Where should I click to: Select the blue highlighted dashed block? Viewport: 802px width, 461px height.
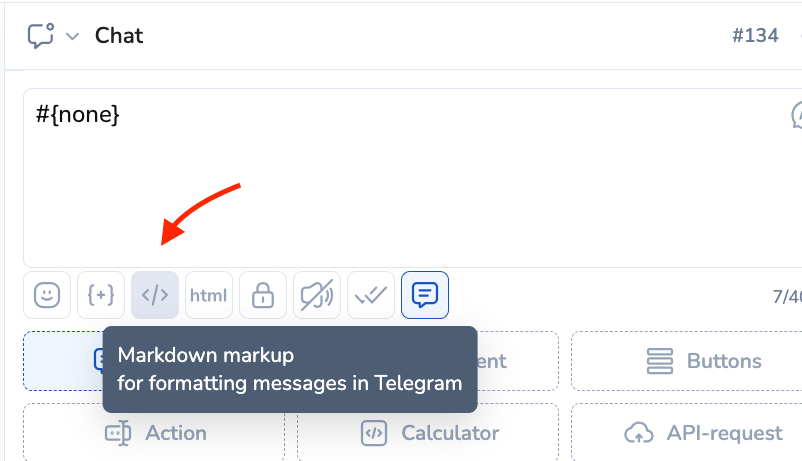pos(63,361)
